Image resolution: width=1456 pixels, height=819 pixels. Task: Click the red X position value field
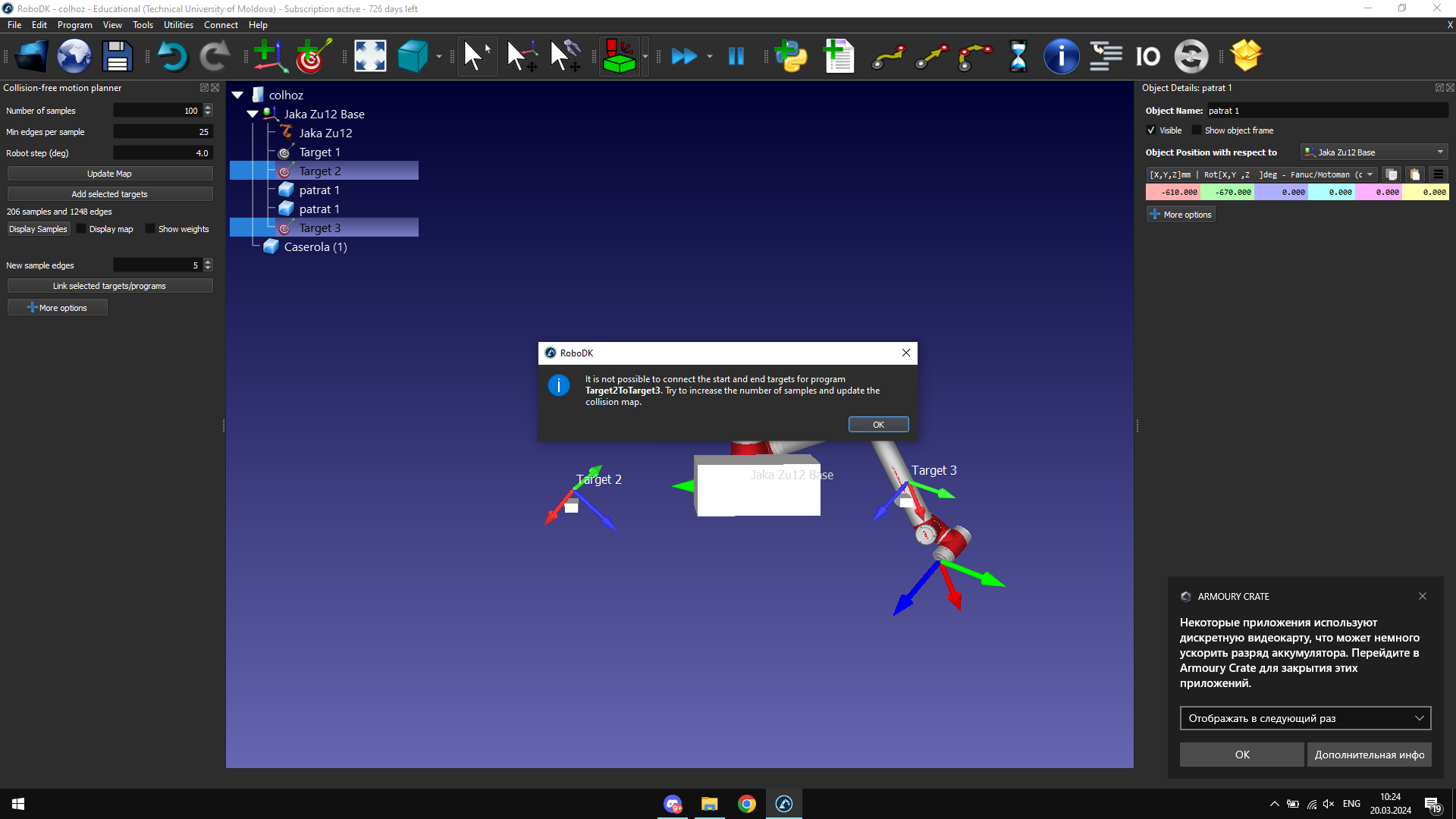click(1173, 193)
